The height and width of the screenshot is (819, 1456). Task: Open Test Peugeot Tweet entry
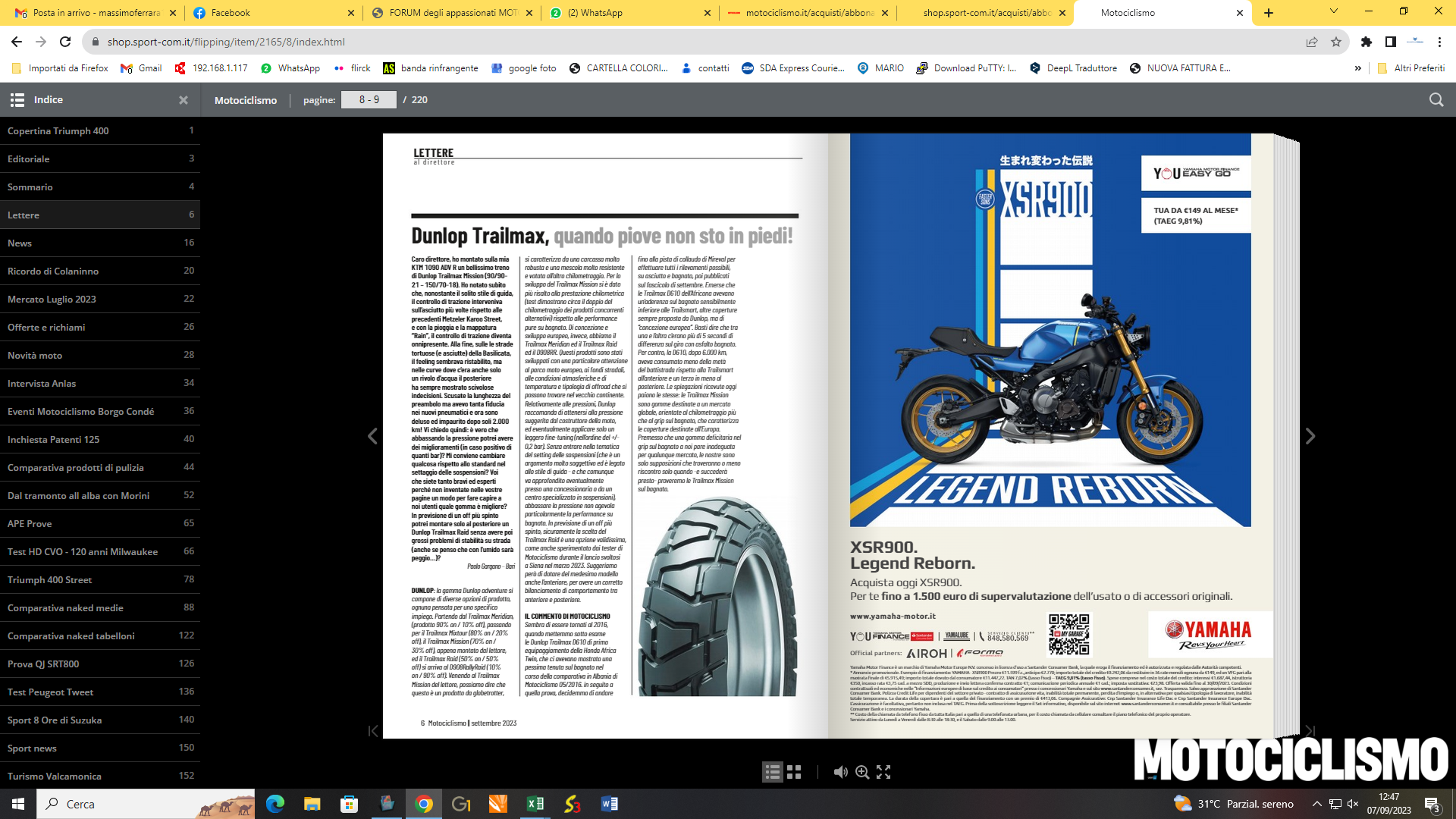click(100, 692)
